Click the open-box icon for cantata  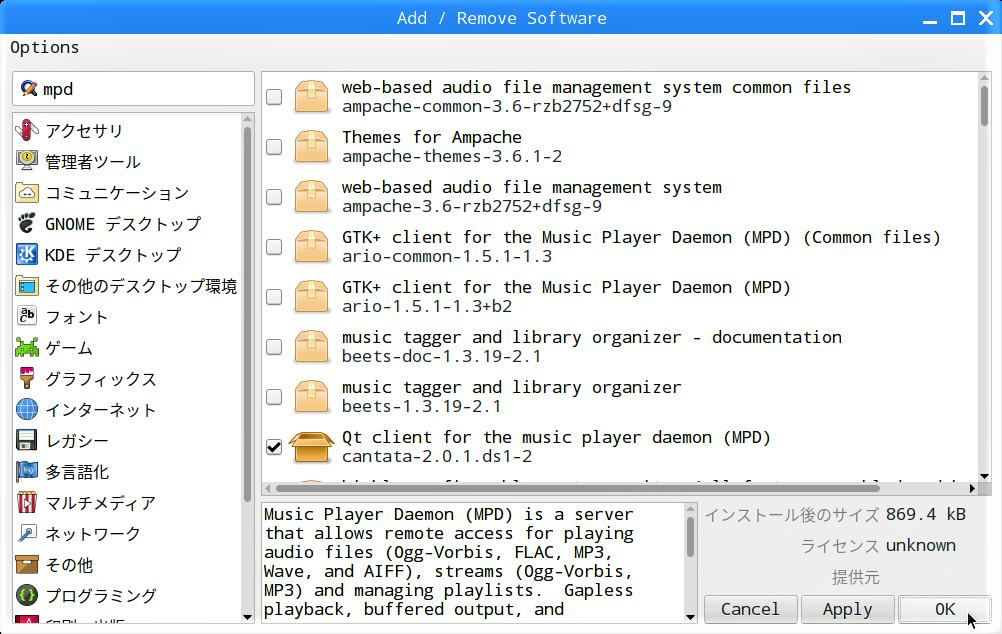(x=311, y=447)
